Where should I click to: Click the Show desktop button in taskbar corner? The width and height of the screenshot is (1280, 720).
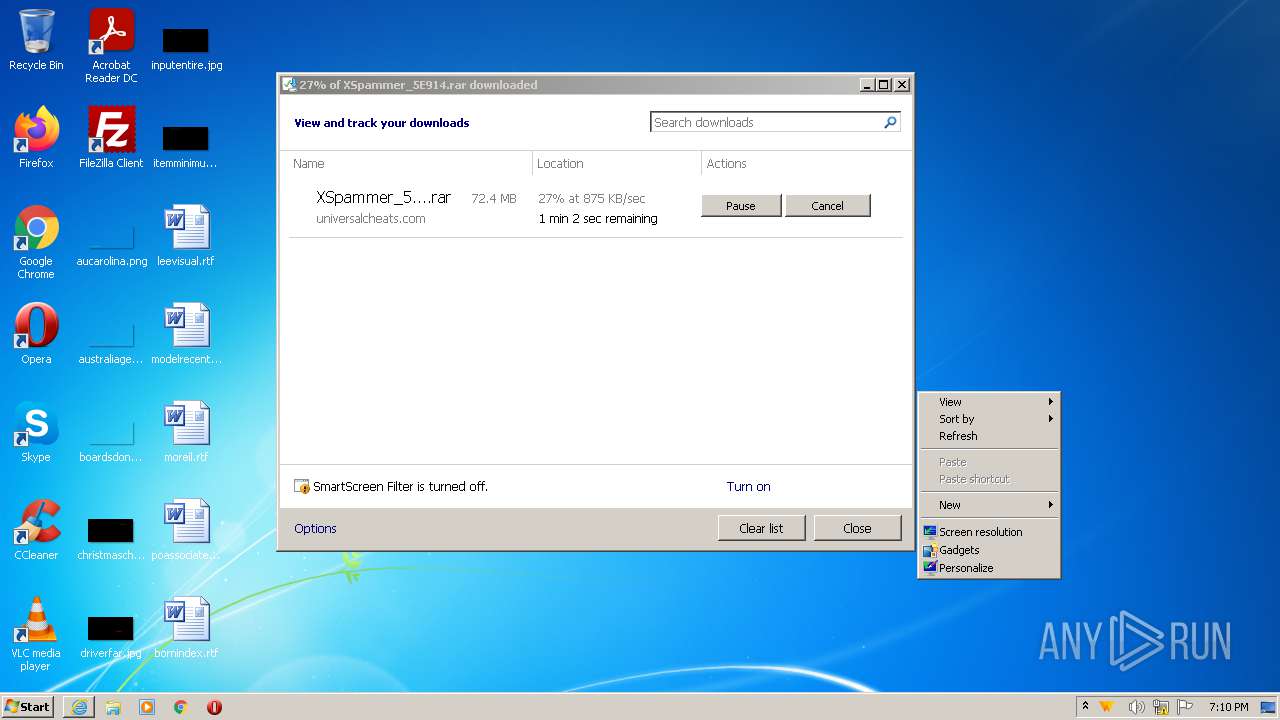point(1268,707)
